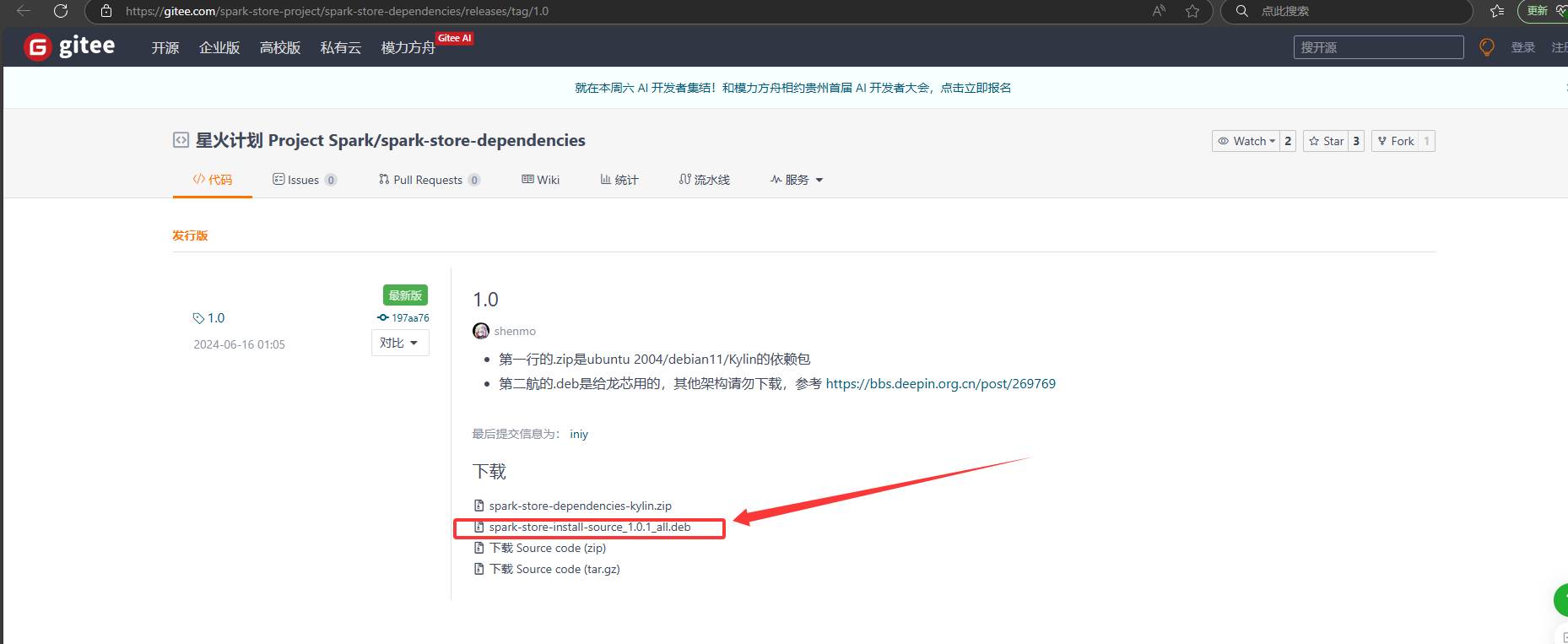1568x644 pixels.
Task: Open the 流水线 pipeline tab
Action: (x=705, y=180)
